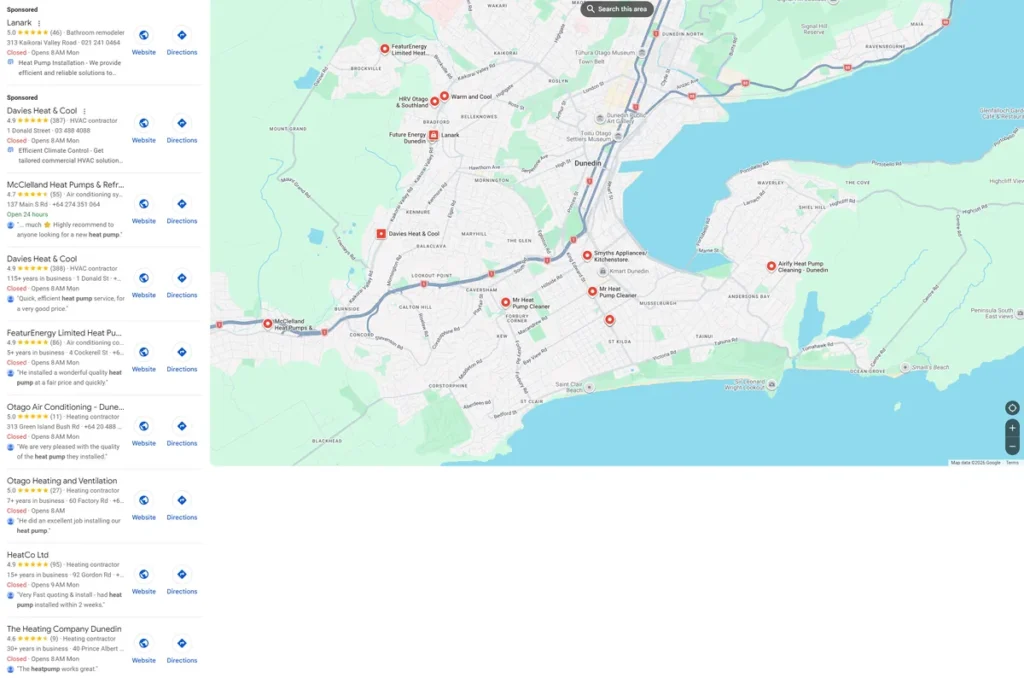
Task: Open the Otago Air Conditioning - Dune... listing title
Action: tap(65, 407)
